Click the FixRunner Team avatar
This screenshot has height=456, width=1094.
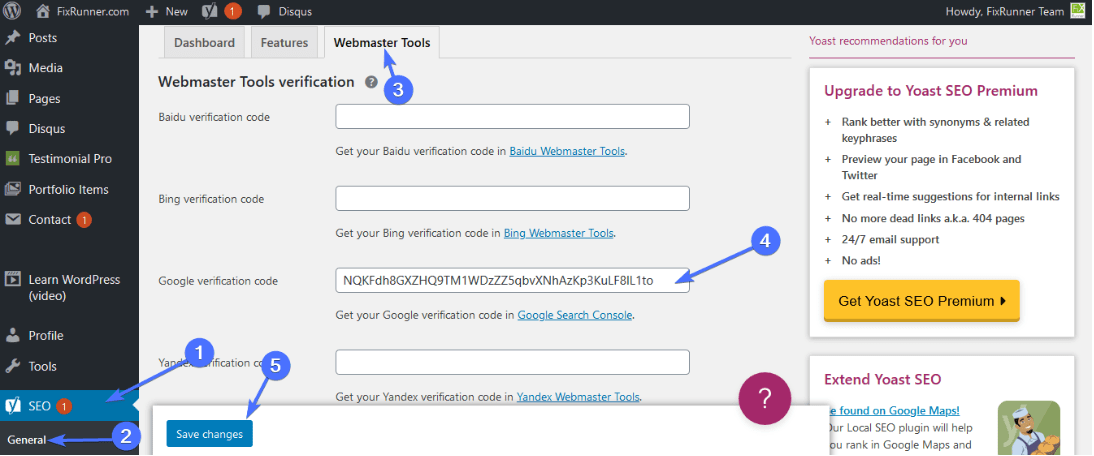1079,11
